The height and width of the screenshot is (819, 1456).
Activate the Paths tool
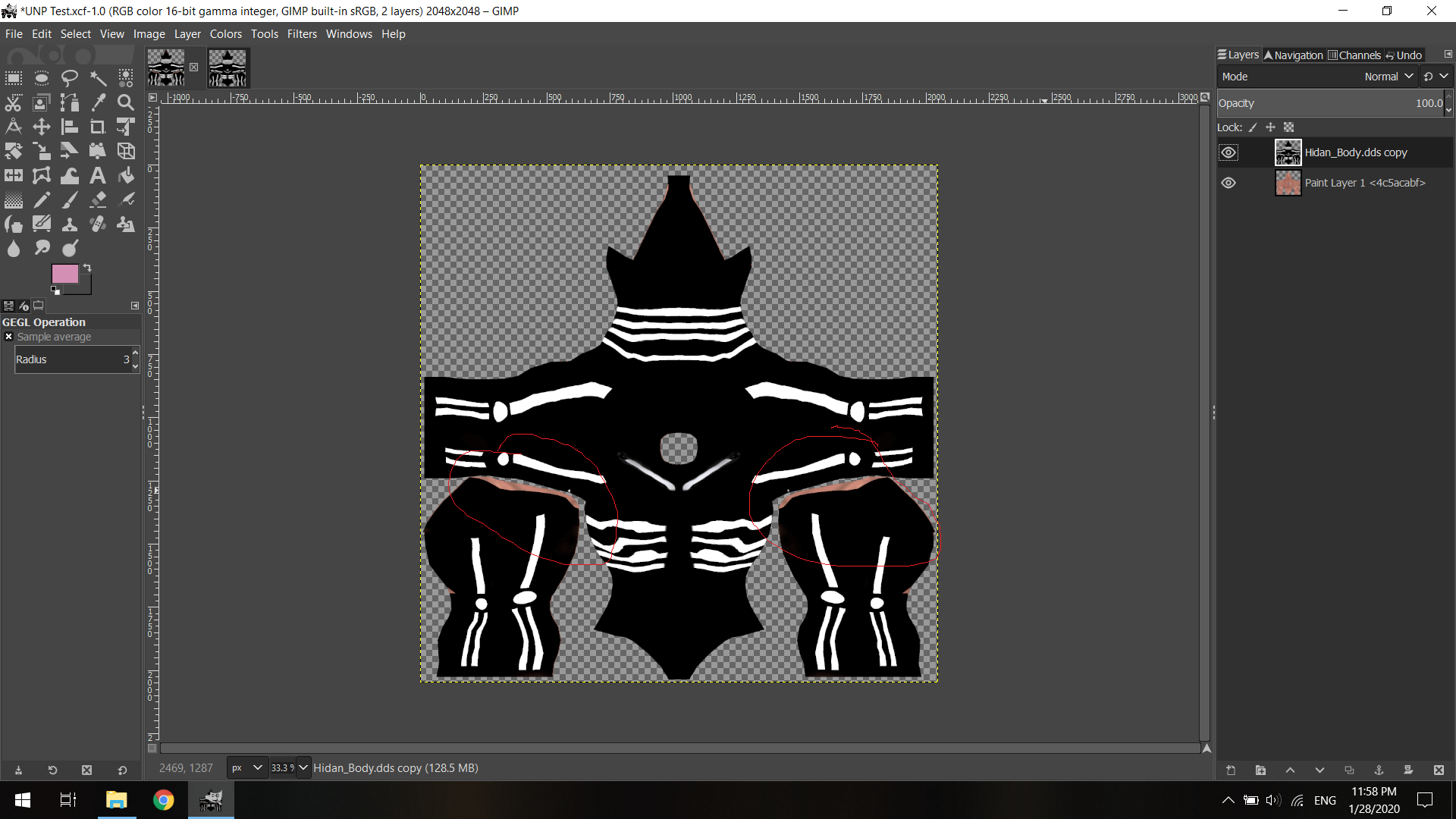[70, 102]
